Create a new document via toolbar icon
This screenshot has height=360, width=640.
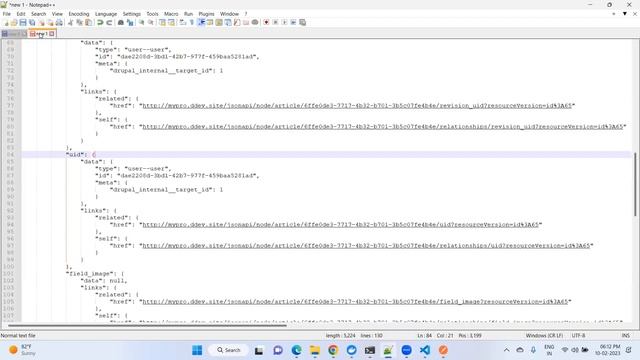click(x=6, y=22)
